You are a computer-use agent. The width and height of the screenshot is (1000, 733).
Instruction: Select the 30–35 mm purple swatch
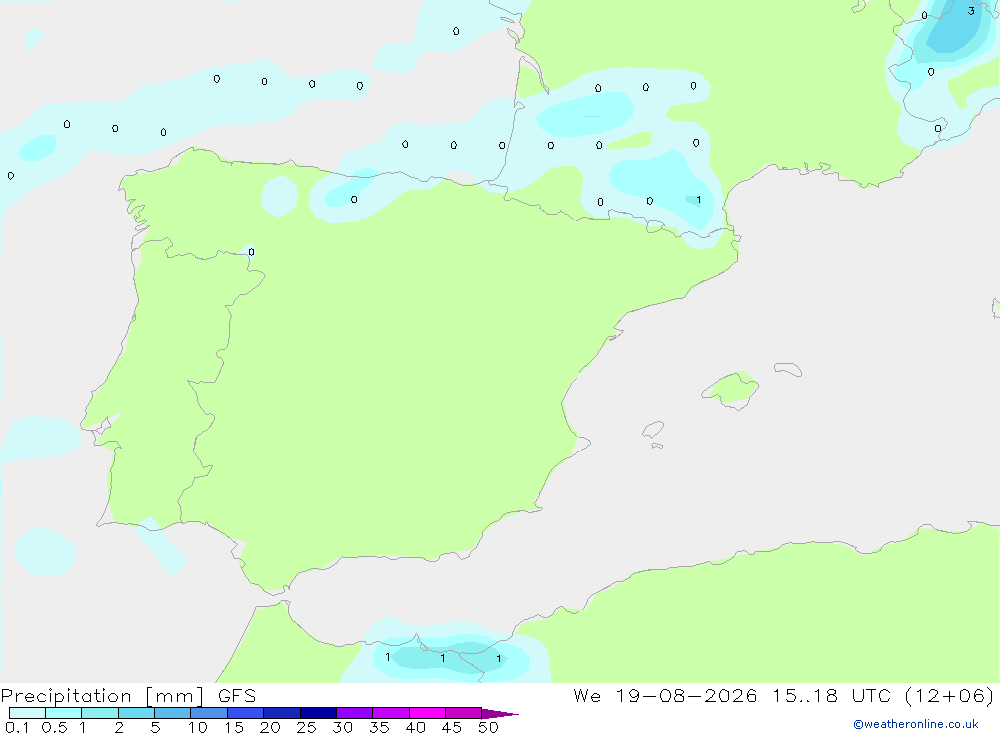pos(355,713)
